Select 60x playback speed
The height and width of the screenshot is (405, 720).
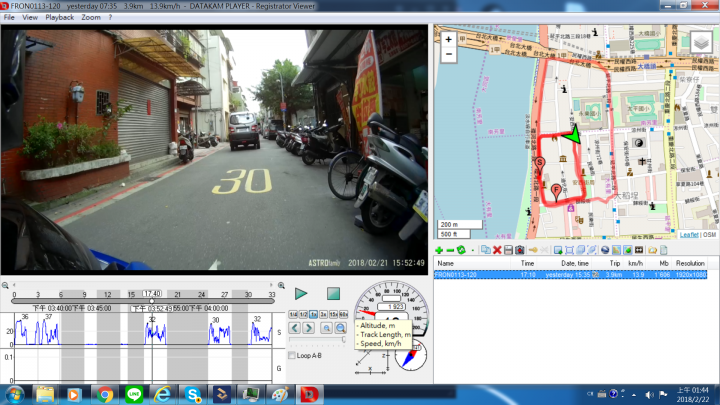344,315
